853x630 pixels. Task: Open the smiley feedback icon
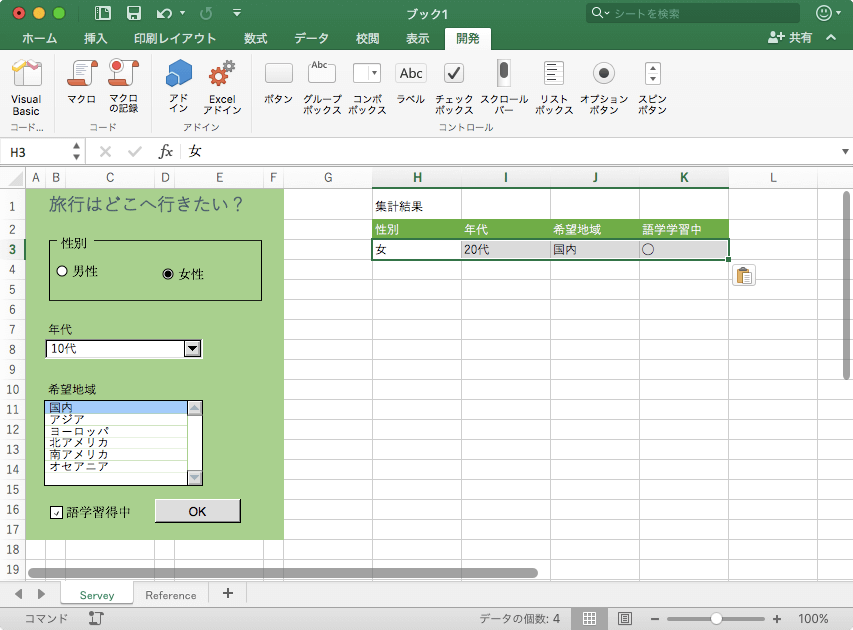pos(825,13)
